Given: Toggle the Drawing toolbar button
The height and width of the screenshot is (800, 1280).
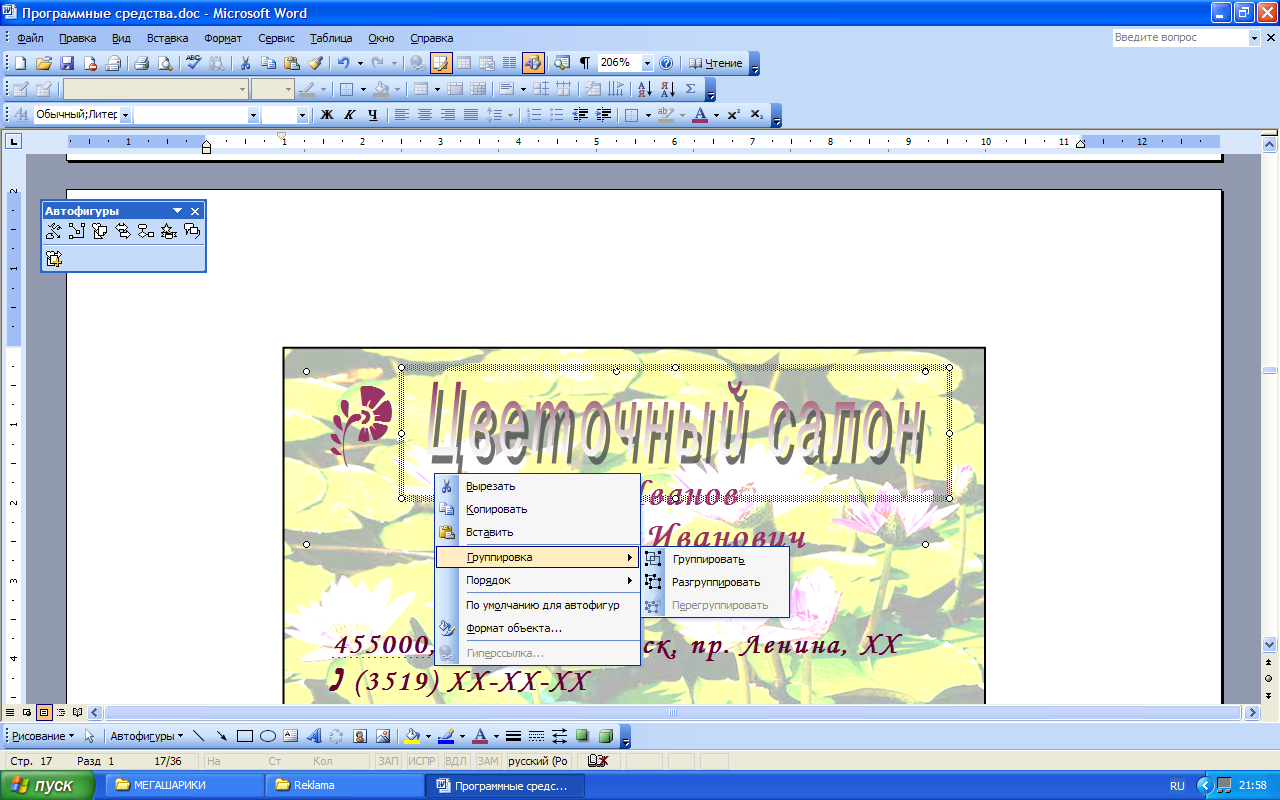Looking at the screenshot, I should pyautogui.click(x=532, y=63).
